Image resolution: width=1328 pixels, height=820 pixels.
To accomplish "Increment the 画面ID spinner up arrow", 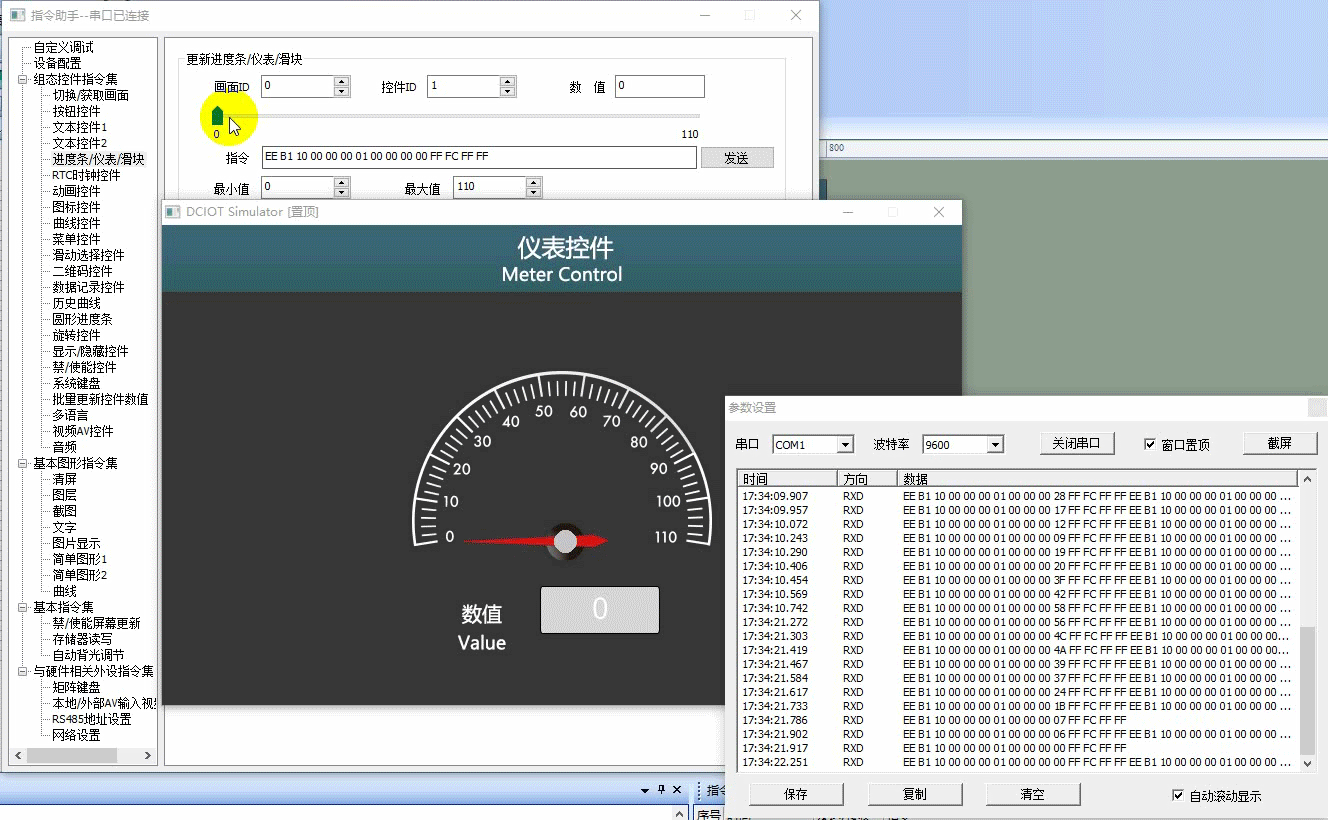I will click(341, 81).
